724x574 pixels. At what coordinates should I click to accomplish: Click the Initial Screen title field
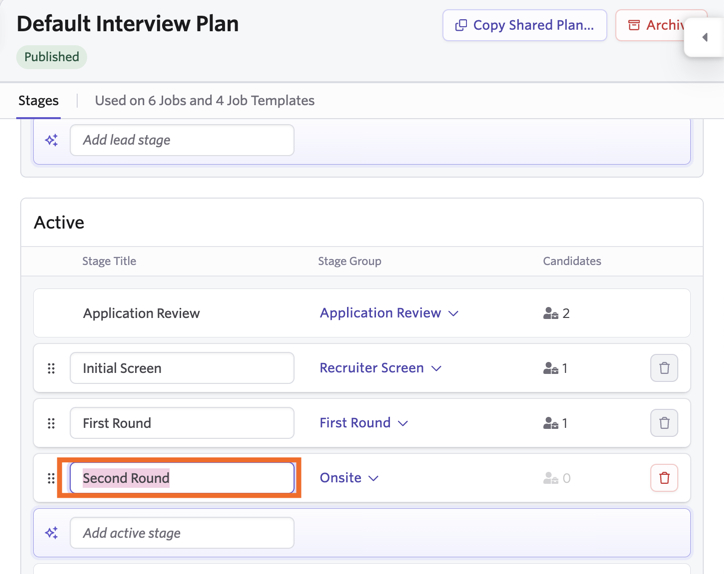point(182,368)
